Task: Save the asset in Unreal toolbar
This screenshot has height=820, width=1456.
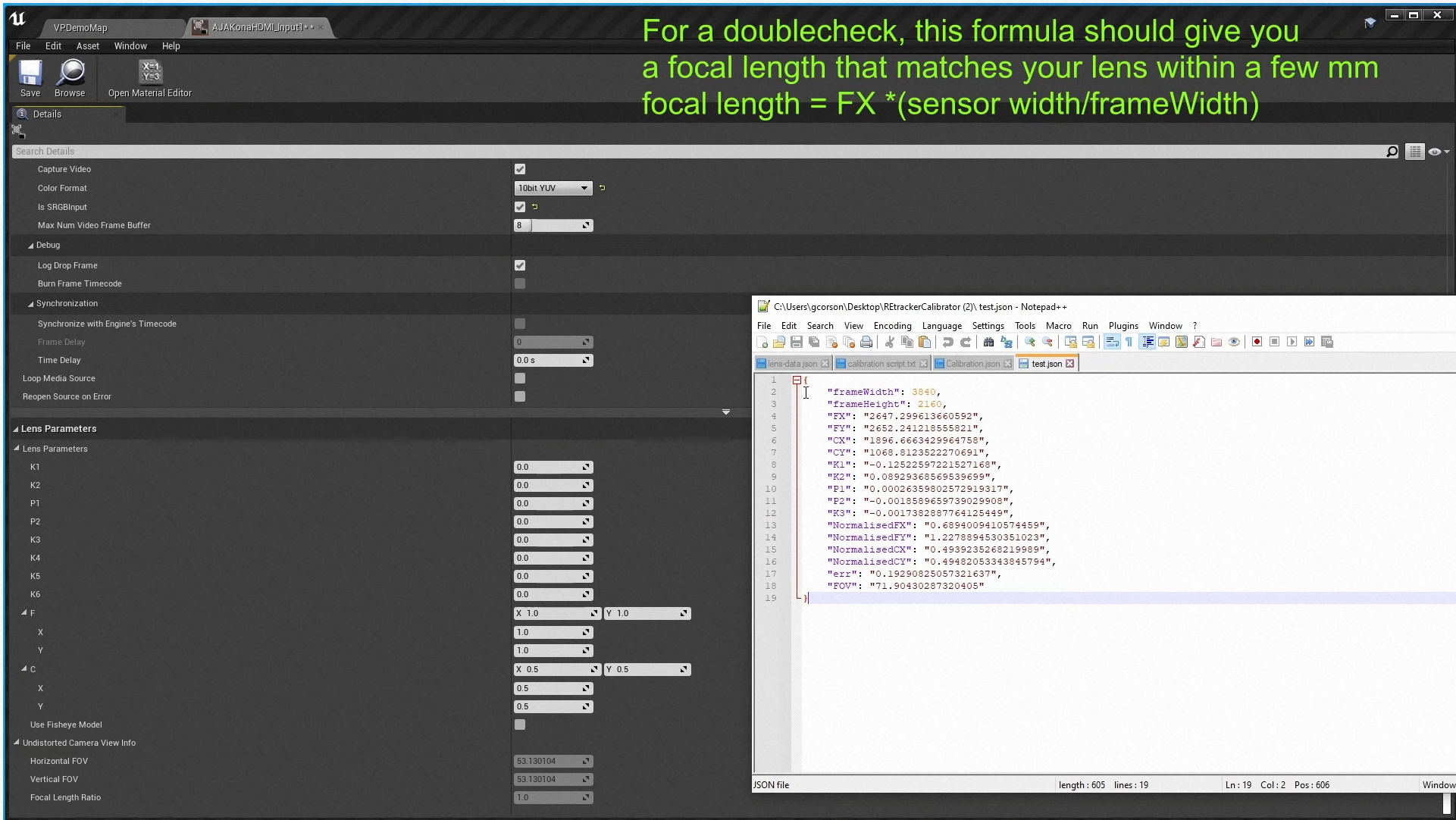Action: tap(30, 79)
